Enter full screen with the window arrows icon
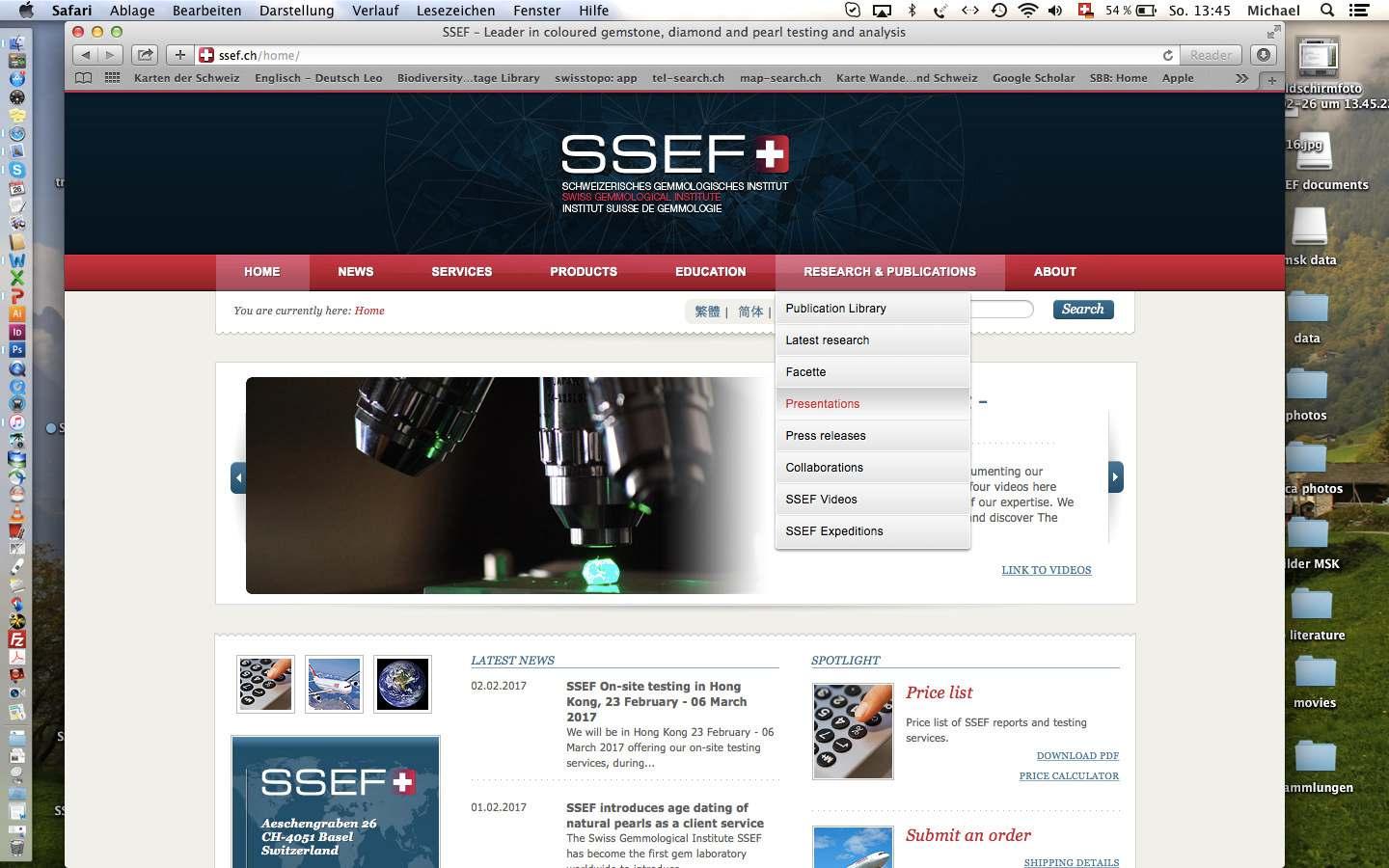Image resolution: width=1389 pixels, height=868 pixels. click(1273, 32)
